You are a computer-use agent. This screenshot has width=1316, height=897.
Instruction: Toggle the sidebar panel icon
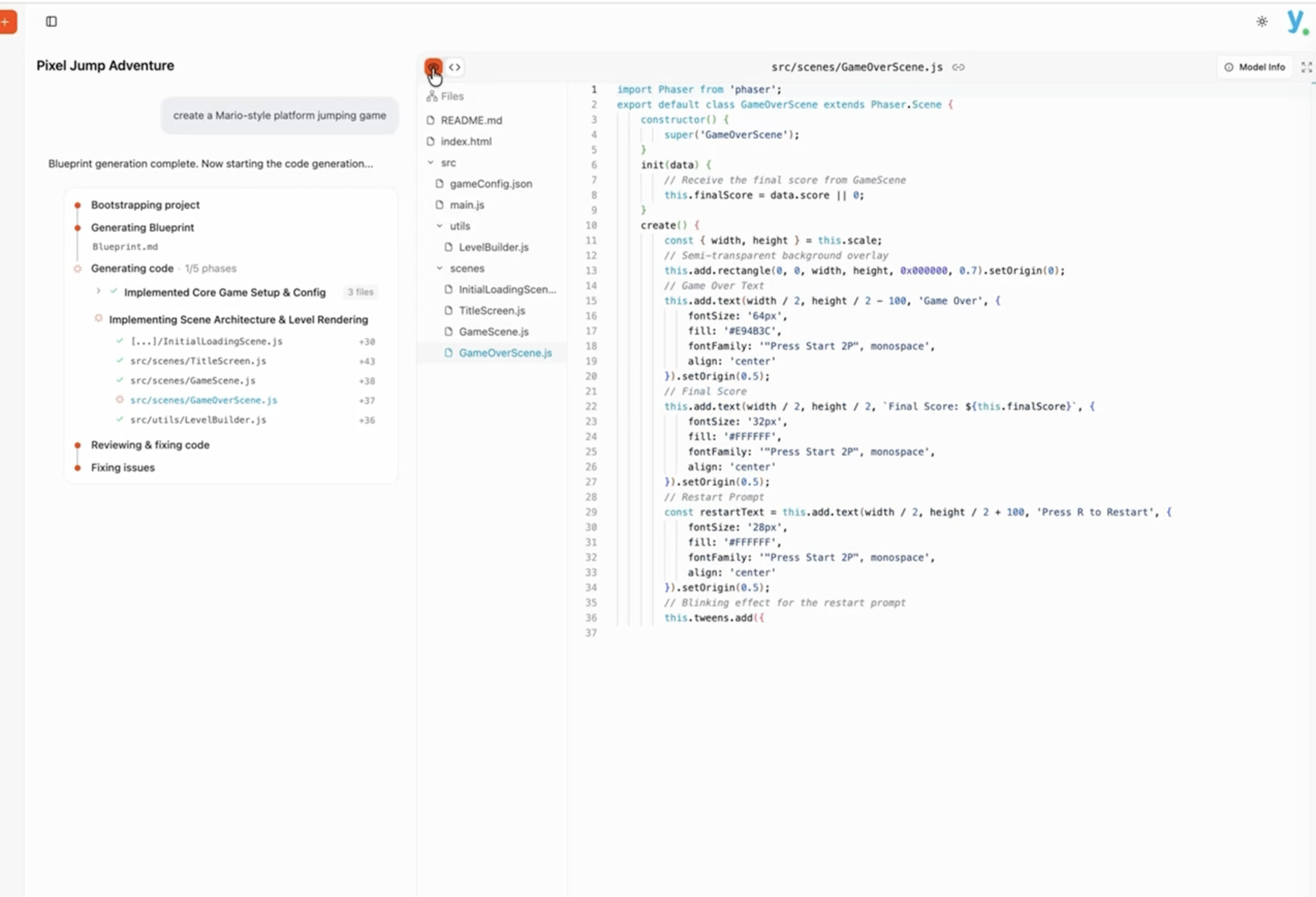(52, 22)
